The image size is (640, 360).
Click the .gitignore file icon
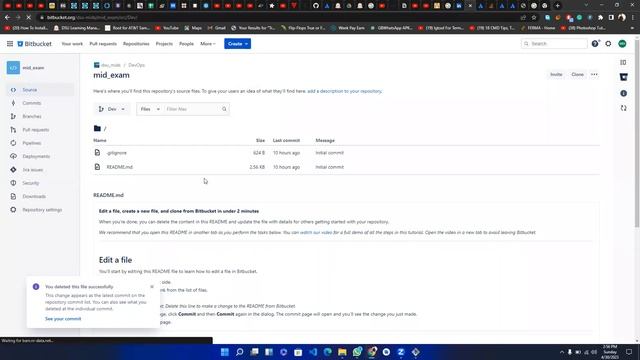[x=97, y=153]
